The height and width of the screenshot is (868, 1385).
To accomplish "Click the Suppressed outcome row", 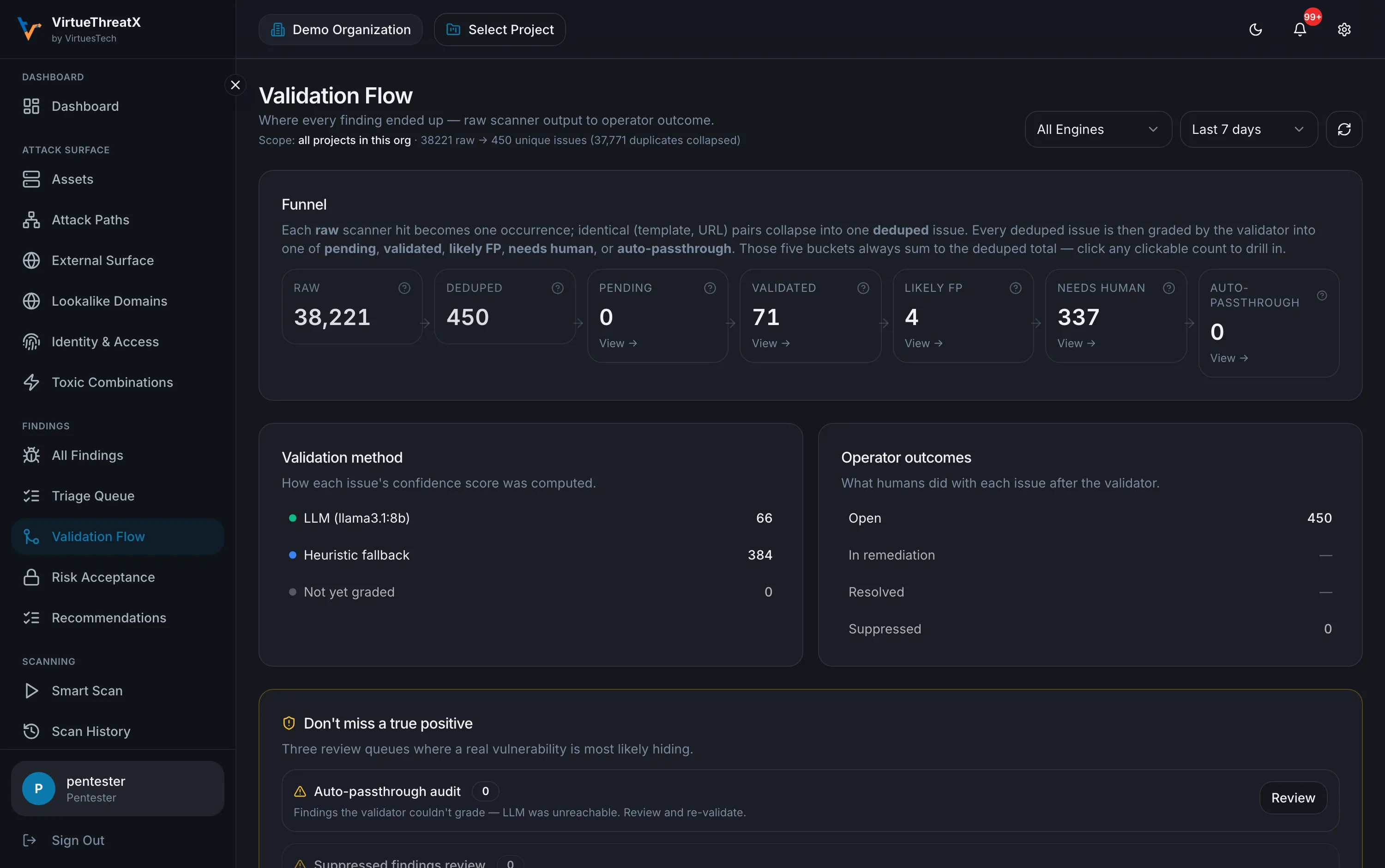I will tap(1090, 629).
